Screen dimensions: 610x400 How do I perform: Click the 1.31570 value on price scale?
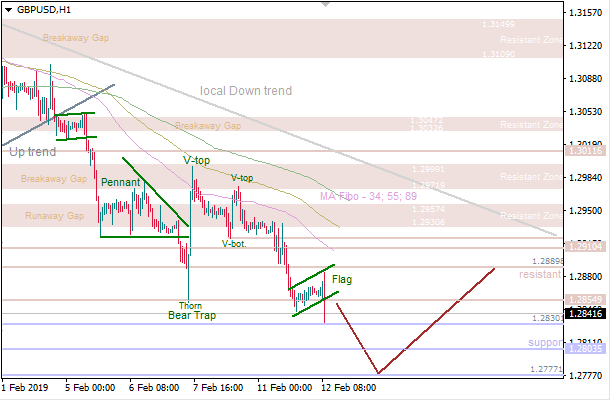click(586, 13)
